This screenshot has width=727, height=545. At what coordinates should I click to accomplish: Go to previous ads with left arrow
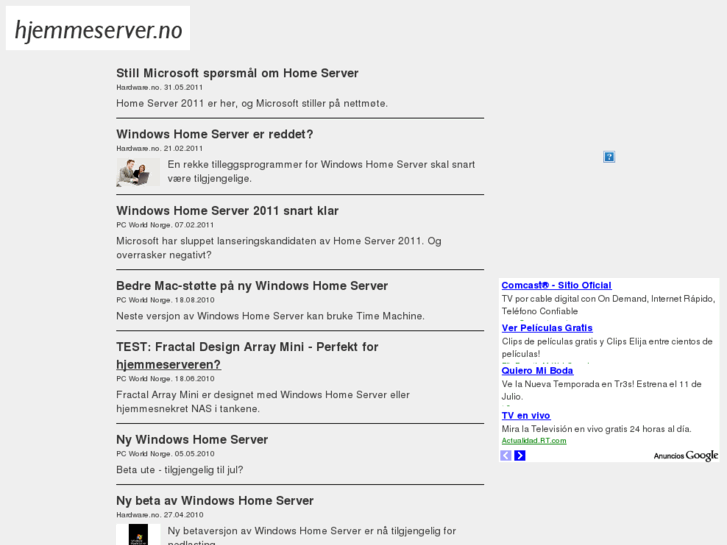click(x=506, y=455)
